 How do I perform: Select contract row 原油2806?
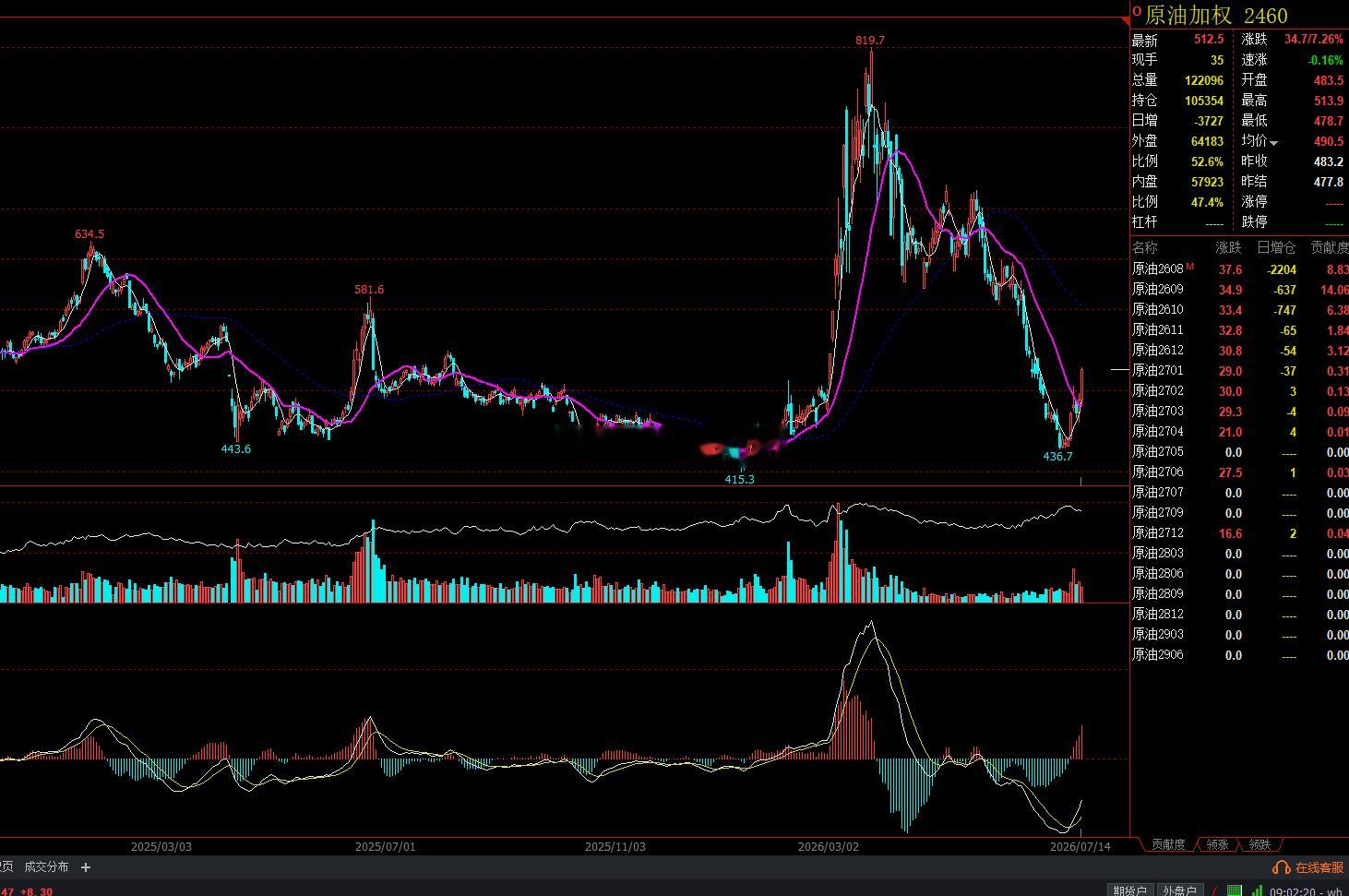tap(1240, 574)
